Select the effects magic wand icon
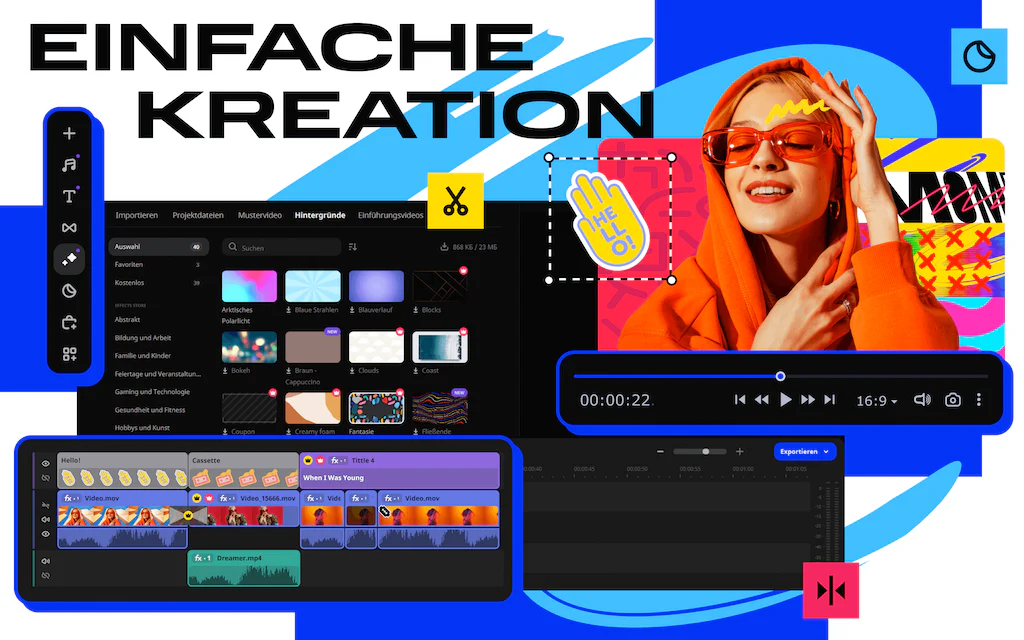The image size is (1024, 640). pos(69,259)
